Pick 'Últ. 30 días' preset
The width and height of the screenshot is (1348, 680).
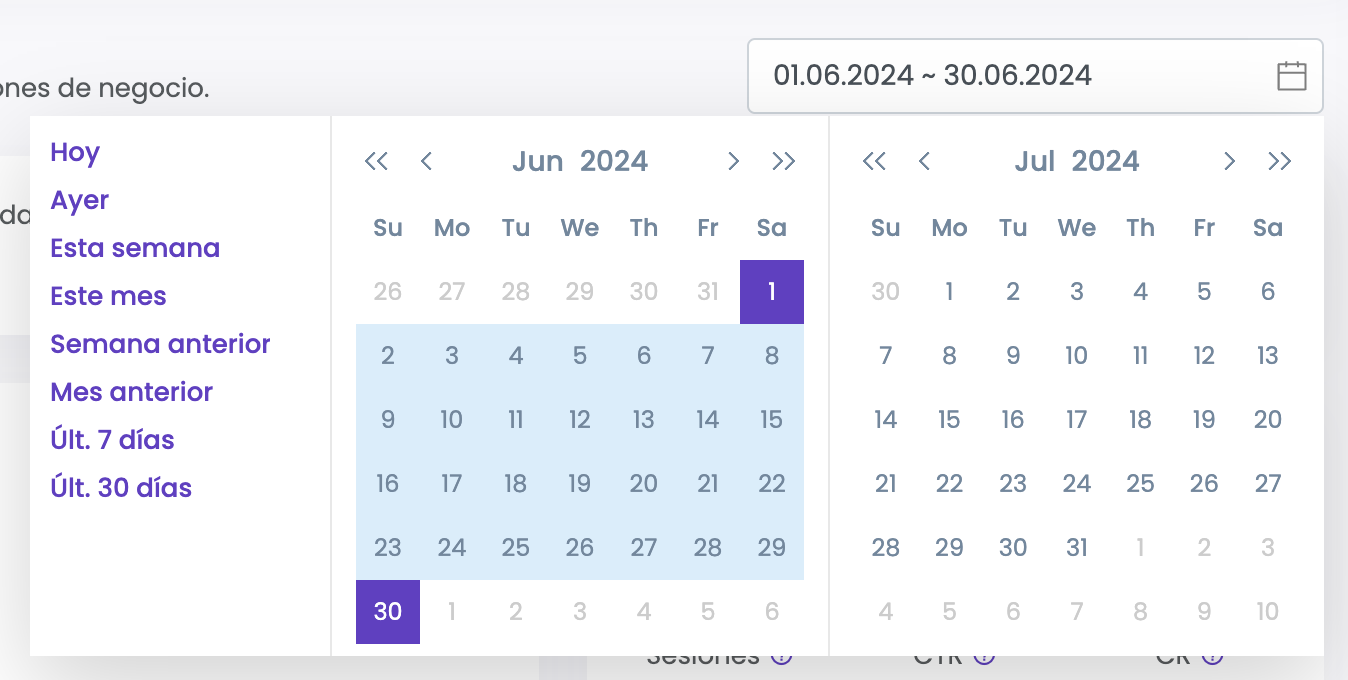click(x=121, y=488)
